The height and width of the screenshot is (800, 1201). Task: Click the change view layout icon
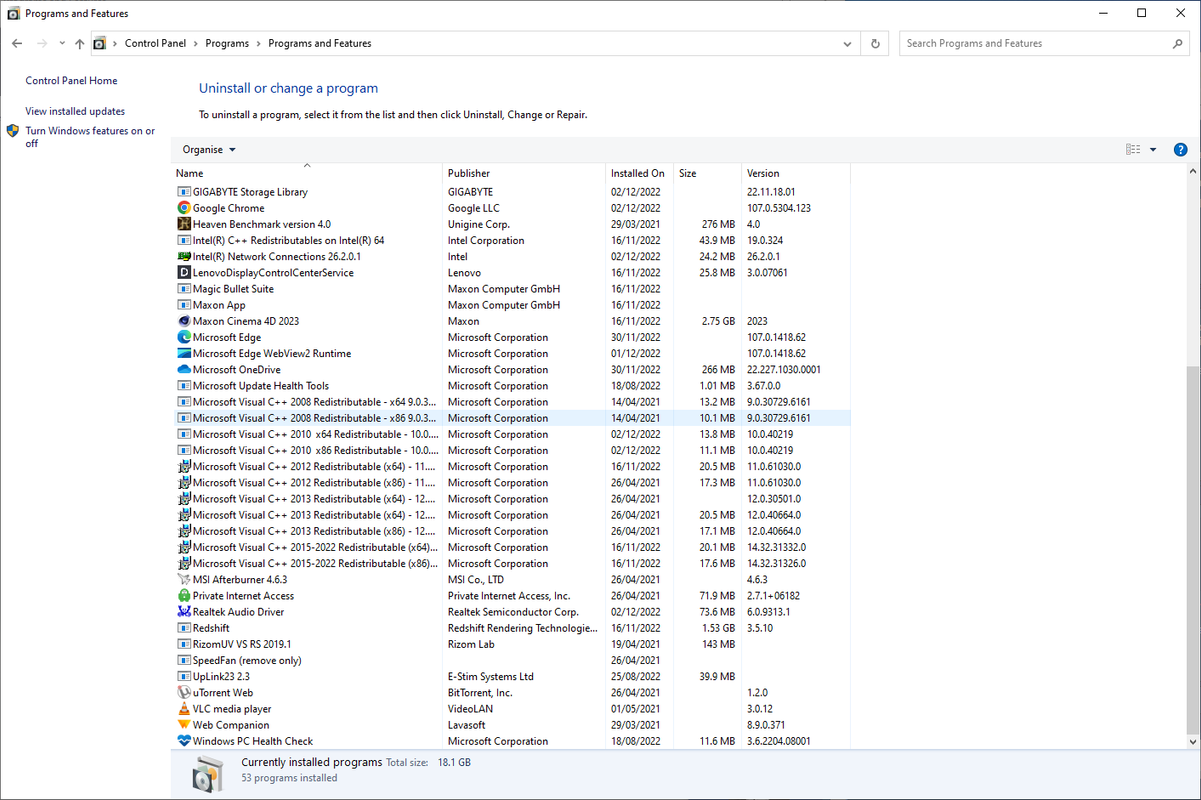click(1133, 150)
